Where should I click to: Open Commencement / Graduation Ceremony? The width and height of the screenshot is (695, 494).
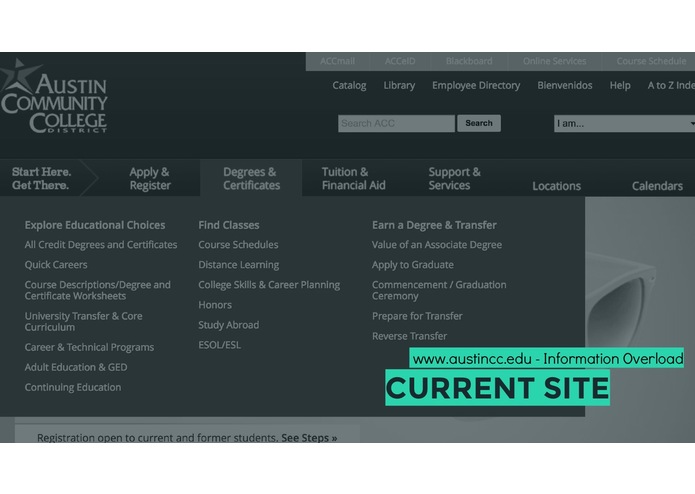click(x=439, y=290)
